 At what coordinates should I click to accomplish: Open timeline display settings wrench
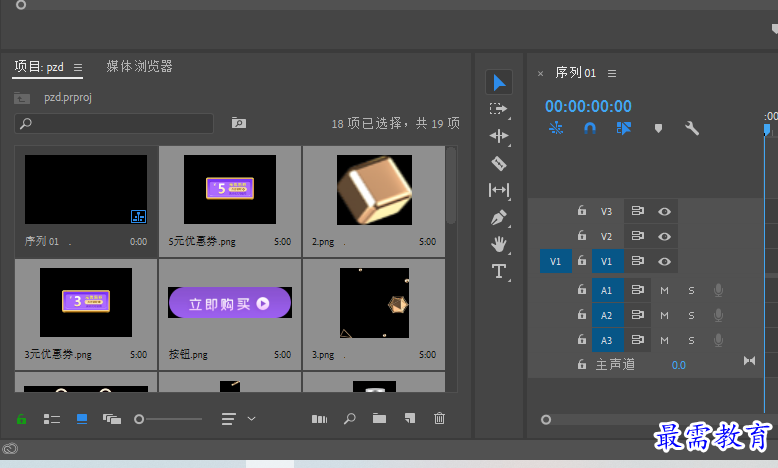tap(692, 129)
